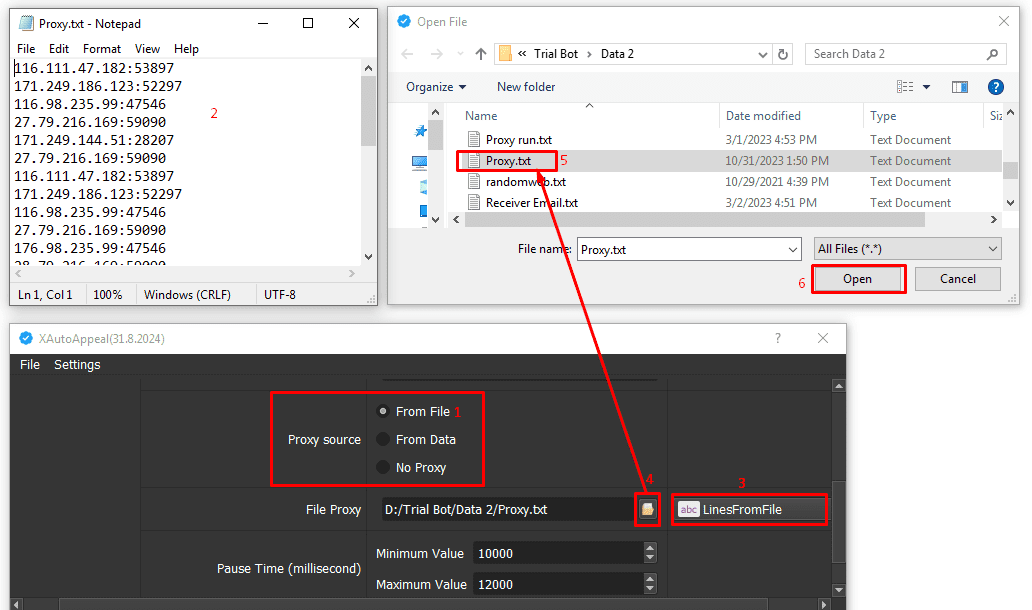Click the down arrow of Notepad's scrollbar
Viewport: 1032px width, 610px height.
(x=368, y=257)
